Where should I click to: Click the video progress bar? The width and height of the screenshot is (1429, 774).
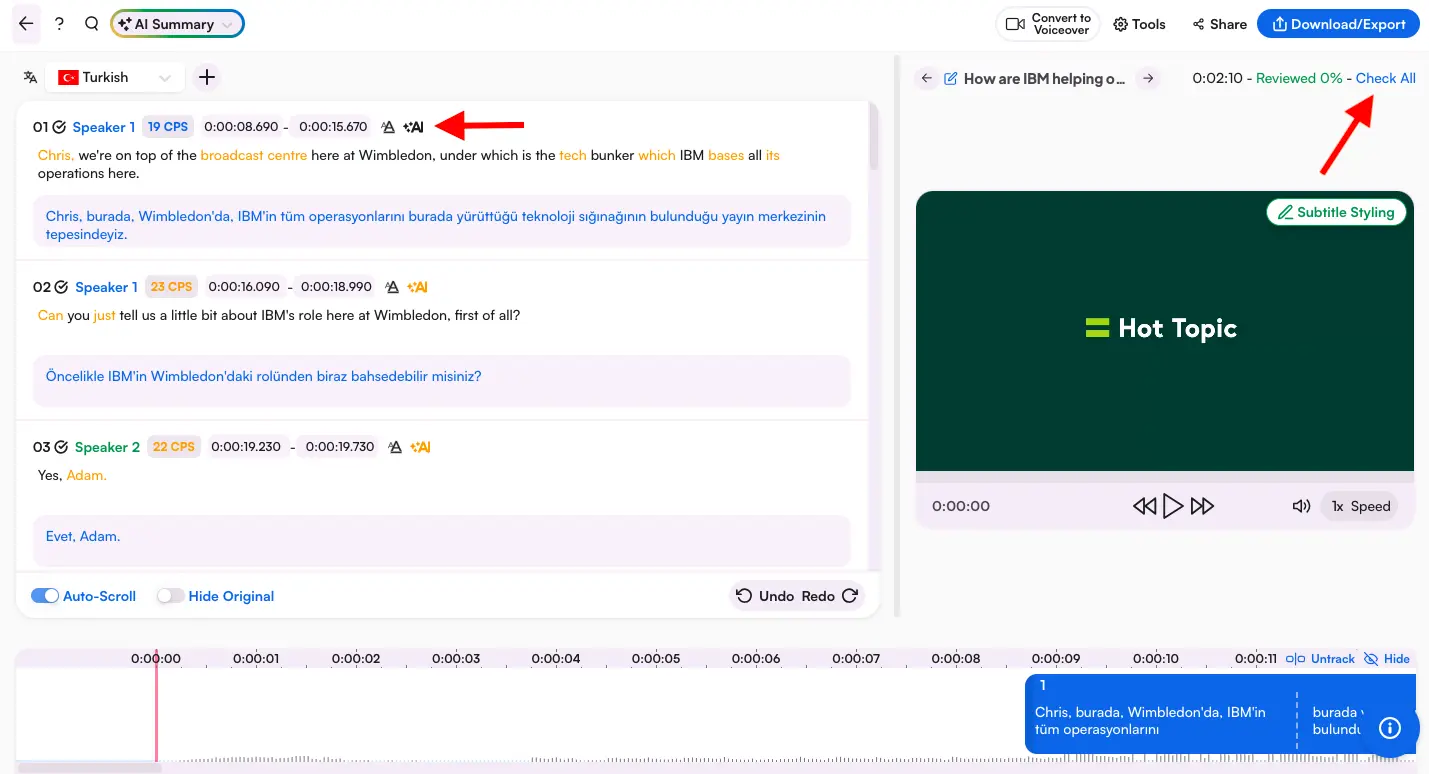pyautogui.click(x=1165, y=478)
